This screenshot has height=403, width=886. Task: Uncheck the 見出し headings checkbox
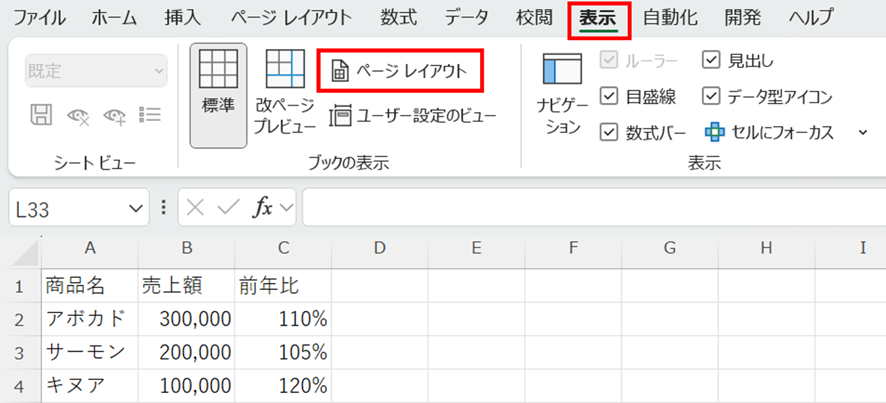[711, 60]
